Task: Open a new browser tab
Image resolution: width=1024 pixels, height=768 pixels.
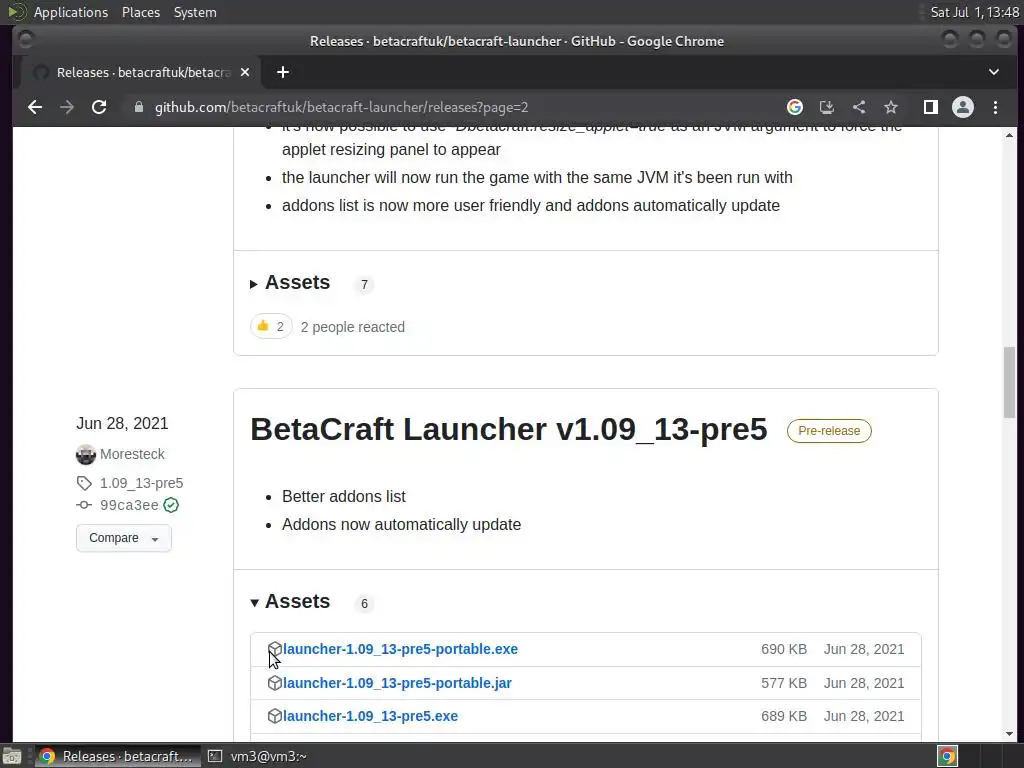Action: point(283,72)
